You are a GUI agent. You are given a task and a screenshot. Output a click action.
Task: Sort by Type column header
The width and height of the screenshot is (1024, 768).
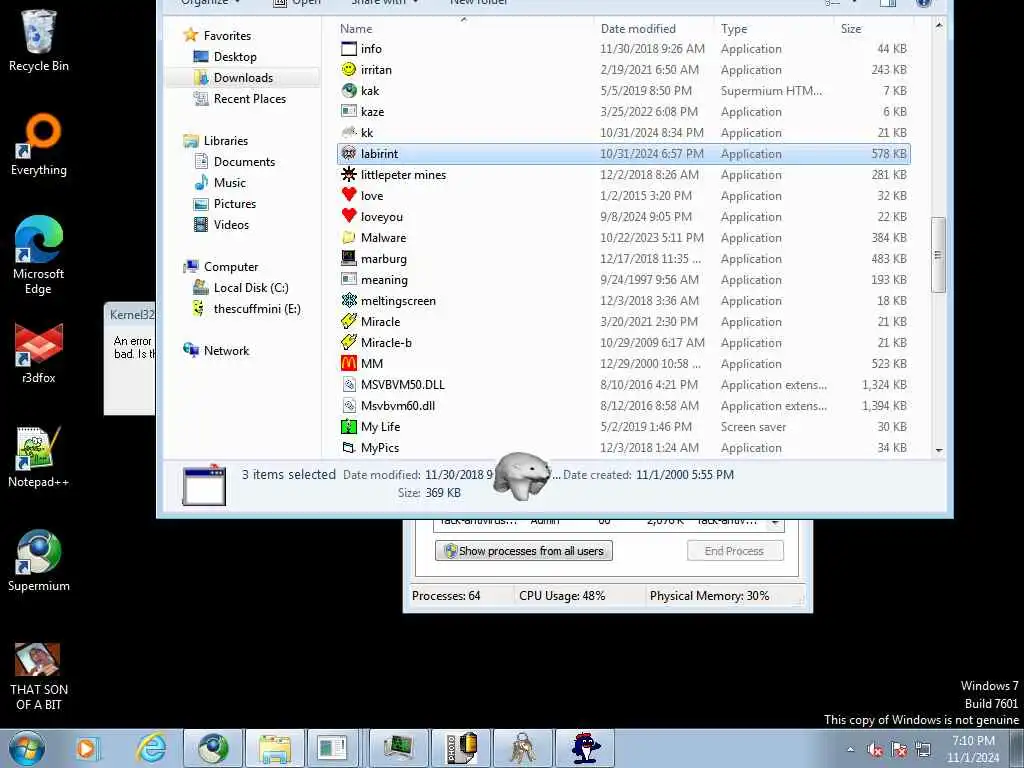click(734, 29)
